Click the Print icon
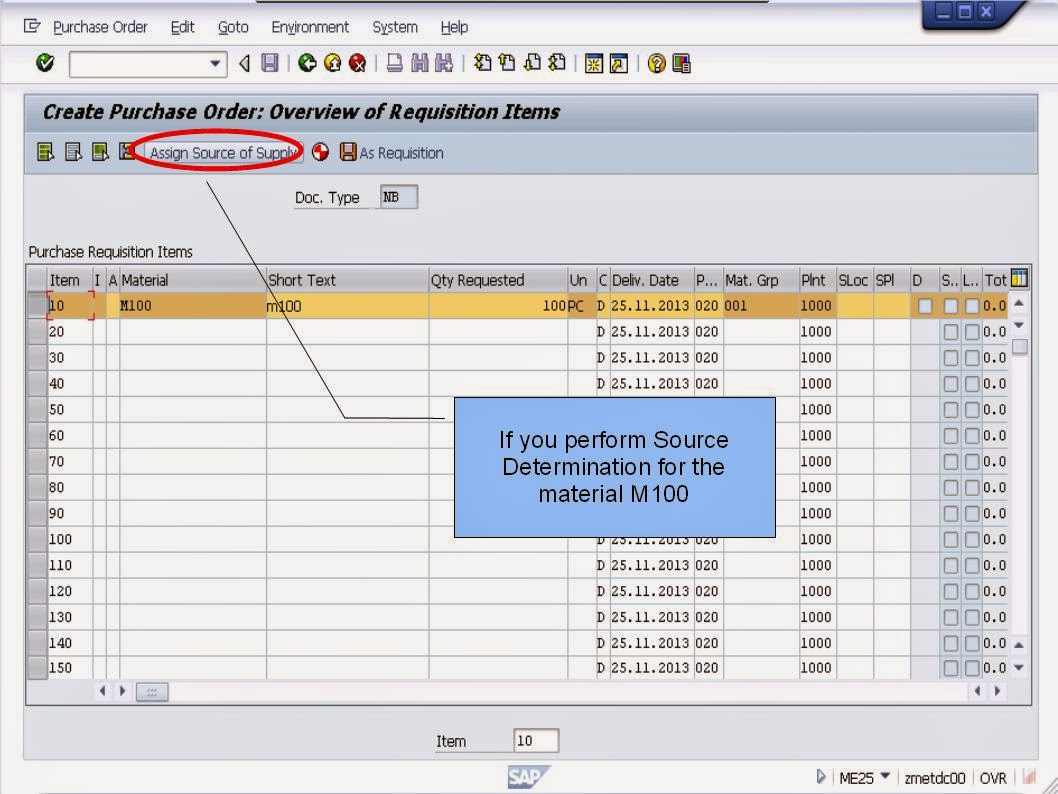Image resolution: width=1058 pixels, height=794 pixels. coord(395,63)
